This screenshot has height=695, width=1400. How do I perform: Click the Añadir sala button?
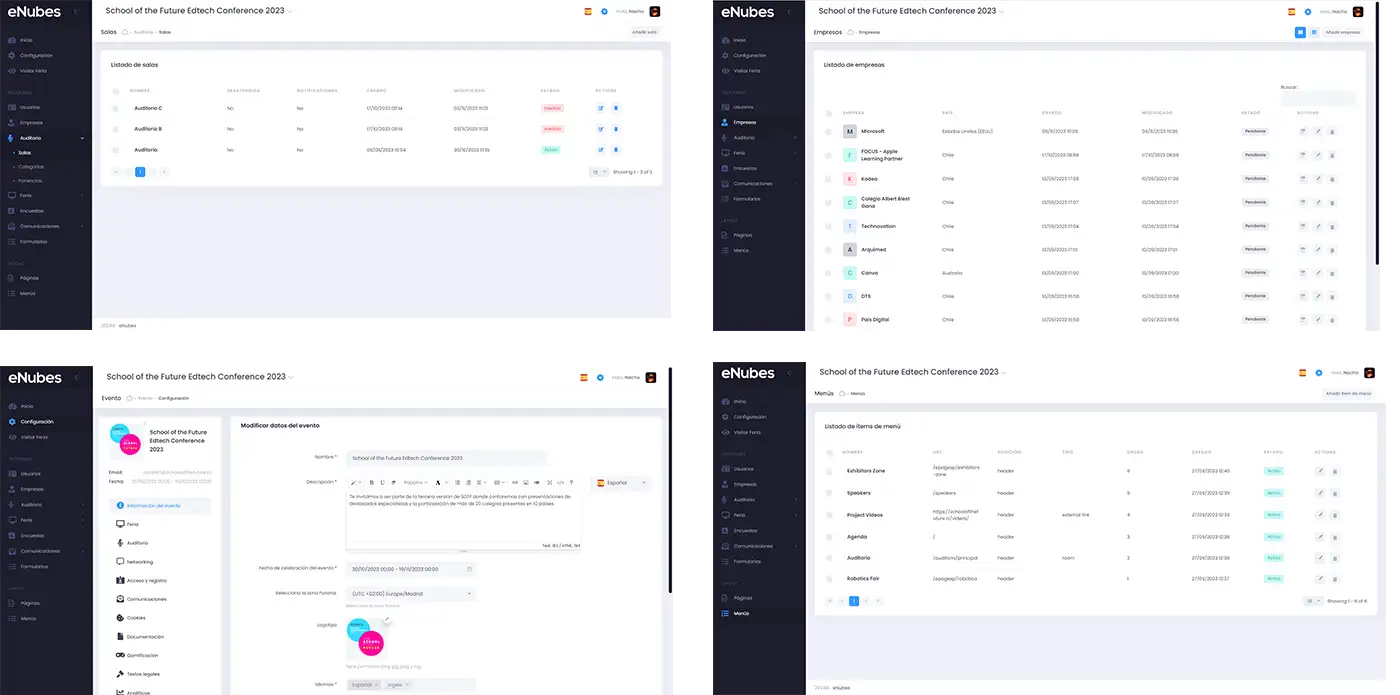644,32
